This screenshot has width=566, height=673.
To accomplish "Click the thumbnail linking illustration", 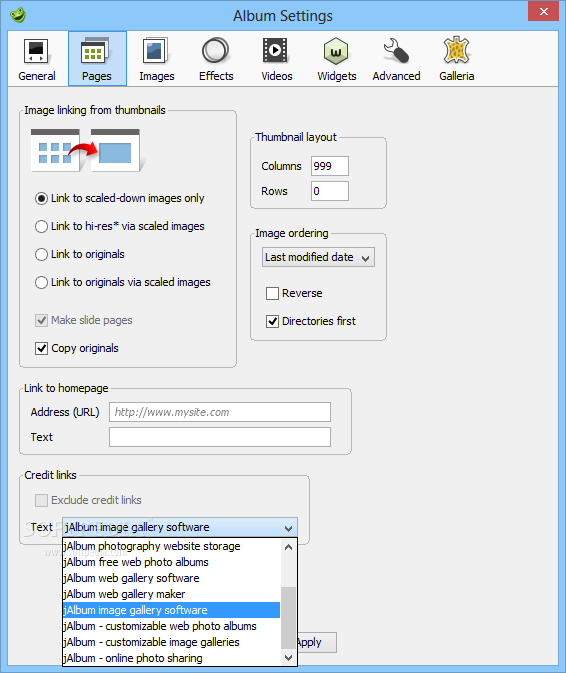I will click(x=86, y=150).
